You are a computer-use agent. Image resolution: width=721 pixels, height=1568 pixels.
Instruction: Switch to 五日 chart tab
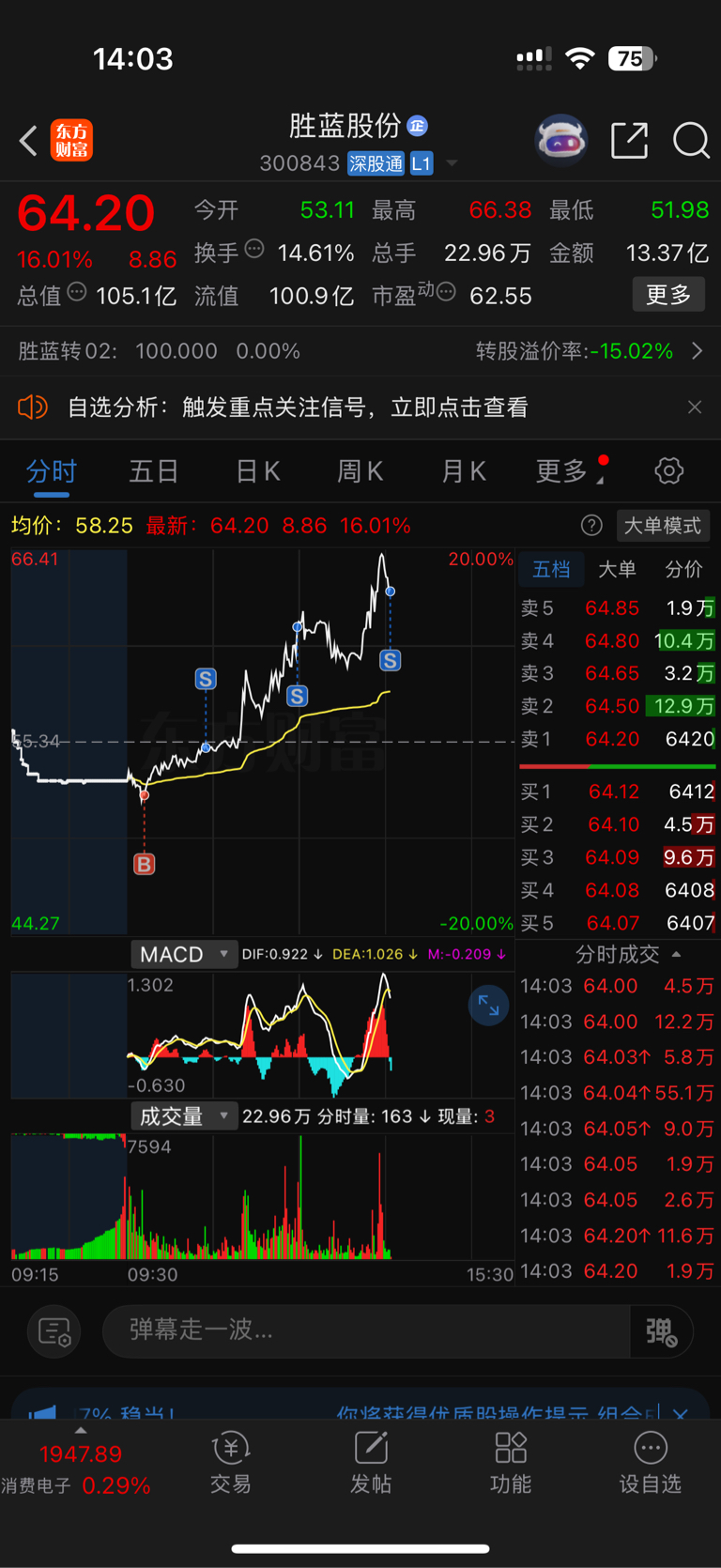pos(154,471)
